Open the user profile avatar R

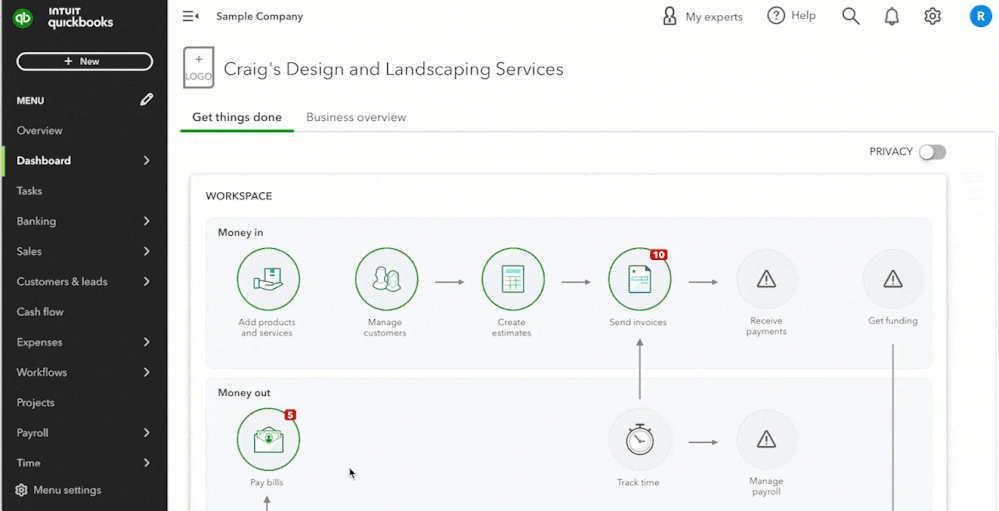pos(981,17)
